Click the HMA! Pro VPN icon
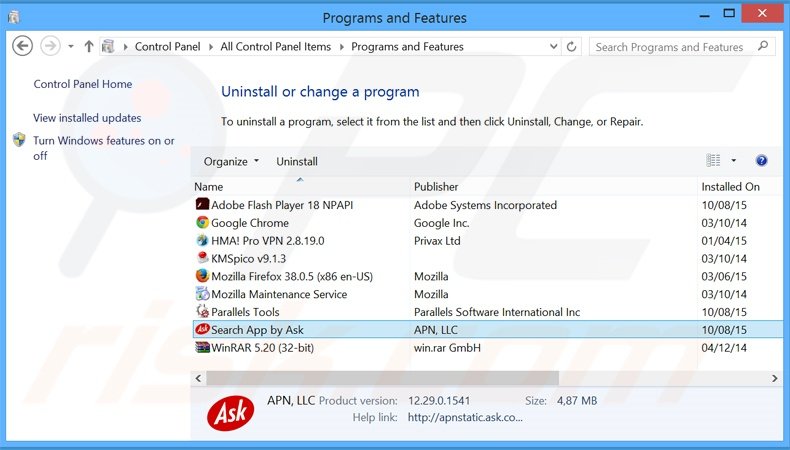The image size is (790, 450). 202,240
